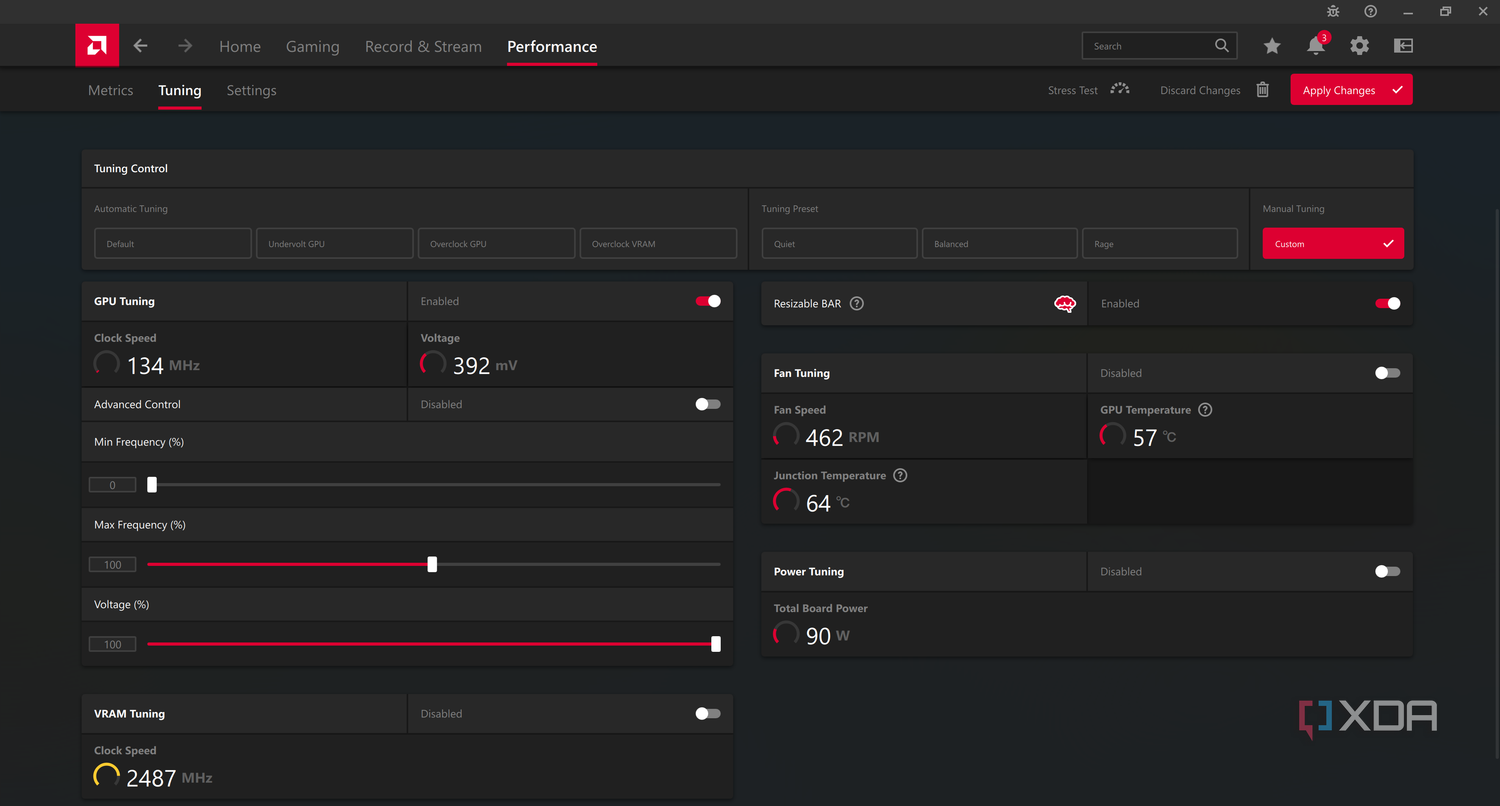This screenshot has height=806, width=1500.
Task: Go back with the left arrow
Action: click(140, 46)
